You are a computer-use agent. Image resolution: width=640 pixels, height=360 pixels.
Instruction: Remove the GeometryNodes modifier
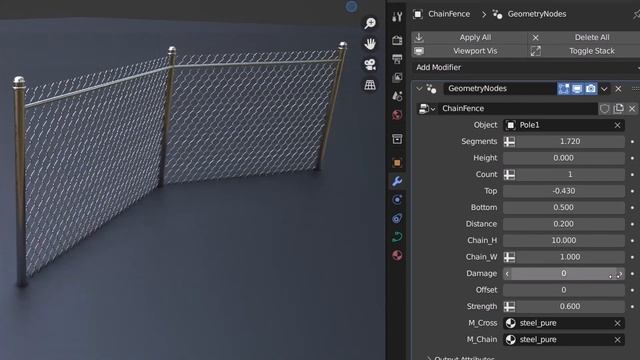[618, 89]
